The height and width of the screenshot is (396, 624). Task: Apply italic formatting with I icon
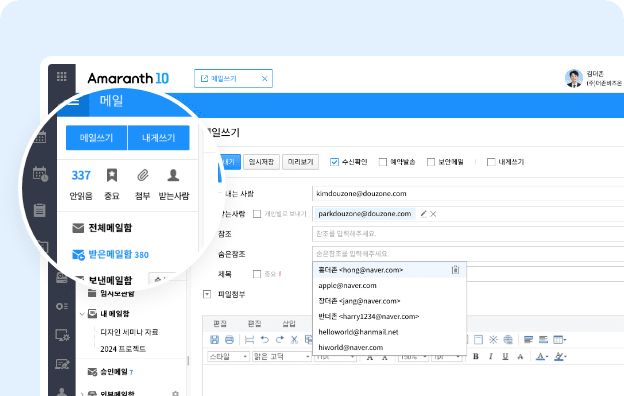491,357
